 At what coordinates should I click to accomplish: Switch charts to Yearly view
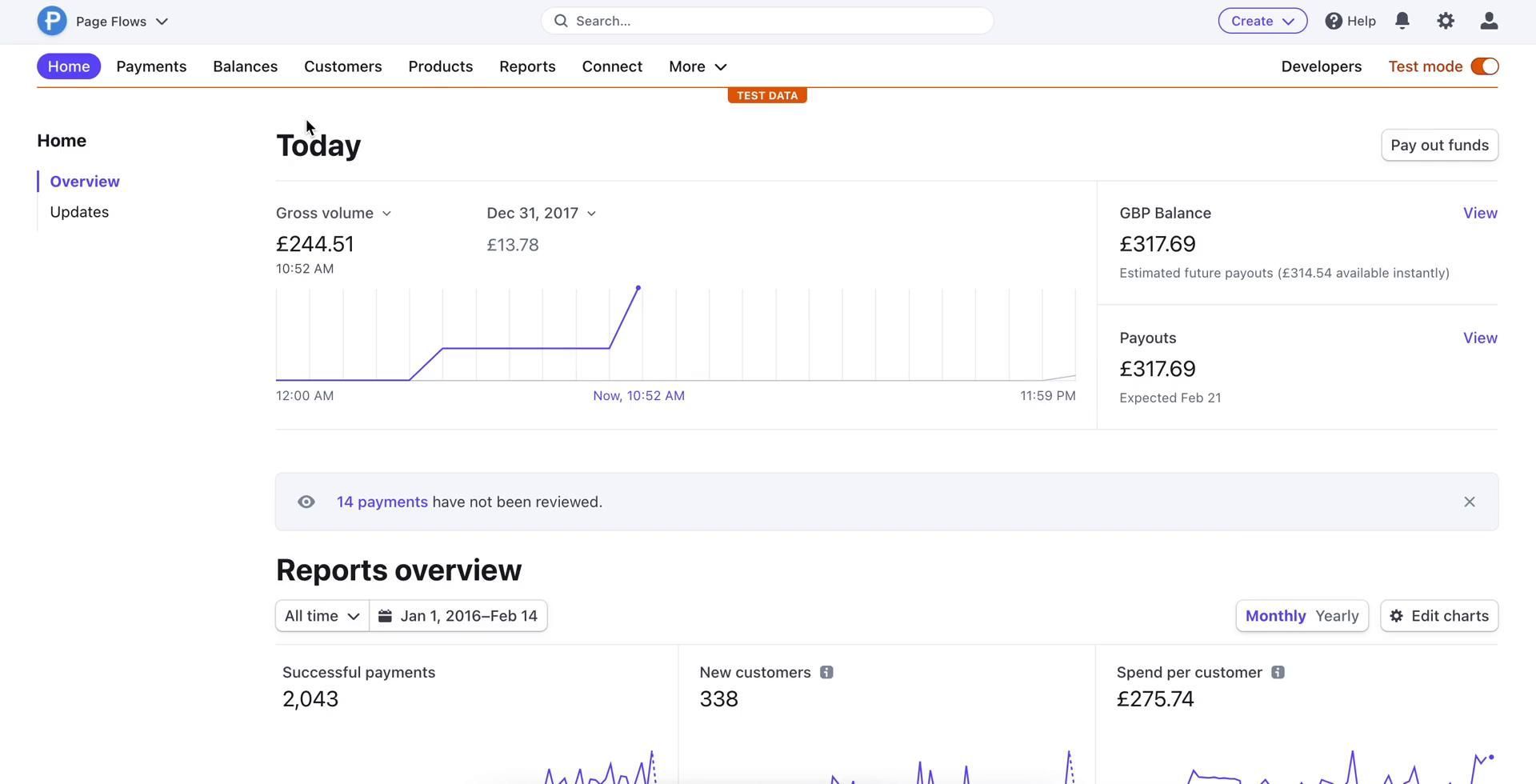(1337, 616)
